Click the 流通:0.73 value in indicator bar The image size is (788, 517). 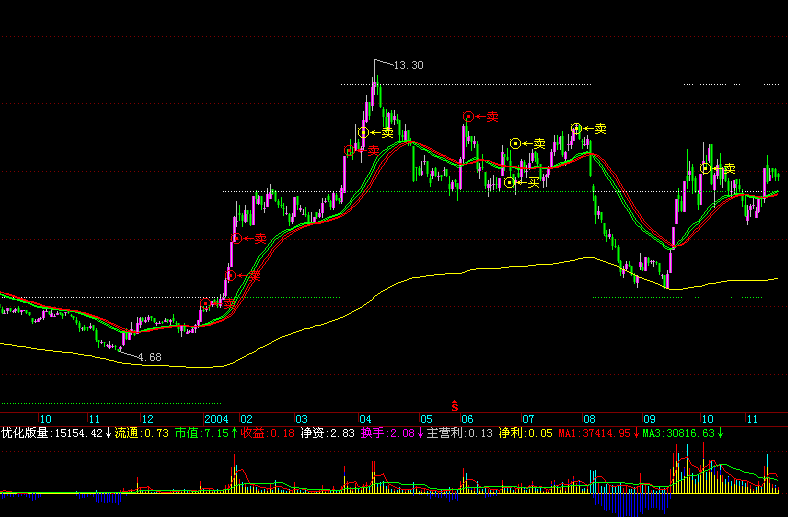(x=142, y=433)
